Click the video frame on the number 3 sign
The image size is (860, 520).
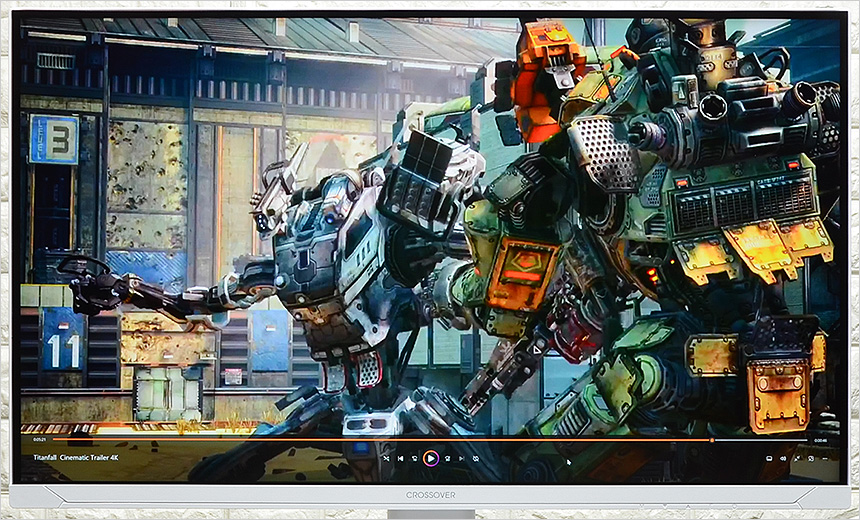click(54, 139)
